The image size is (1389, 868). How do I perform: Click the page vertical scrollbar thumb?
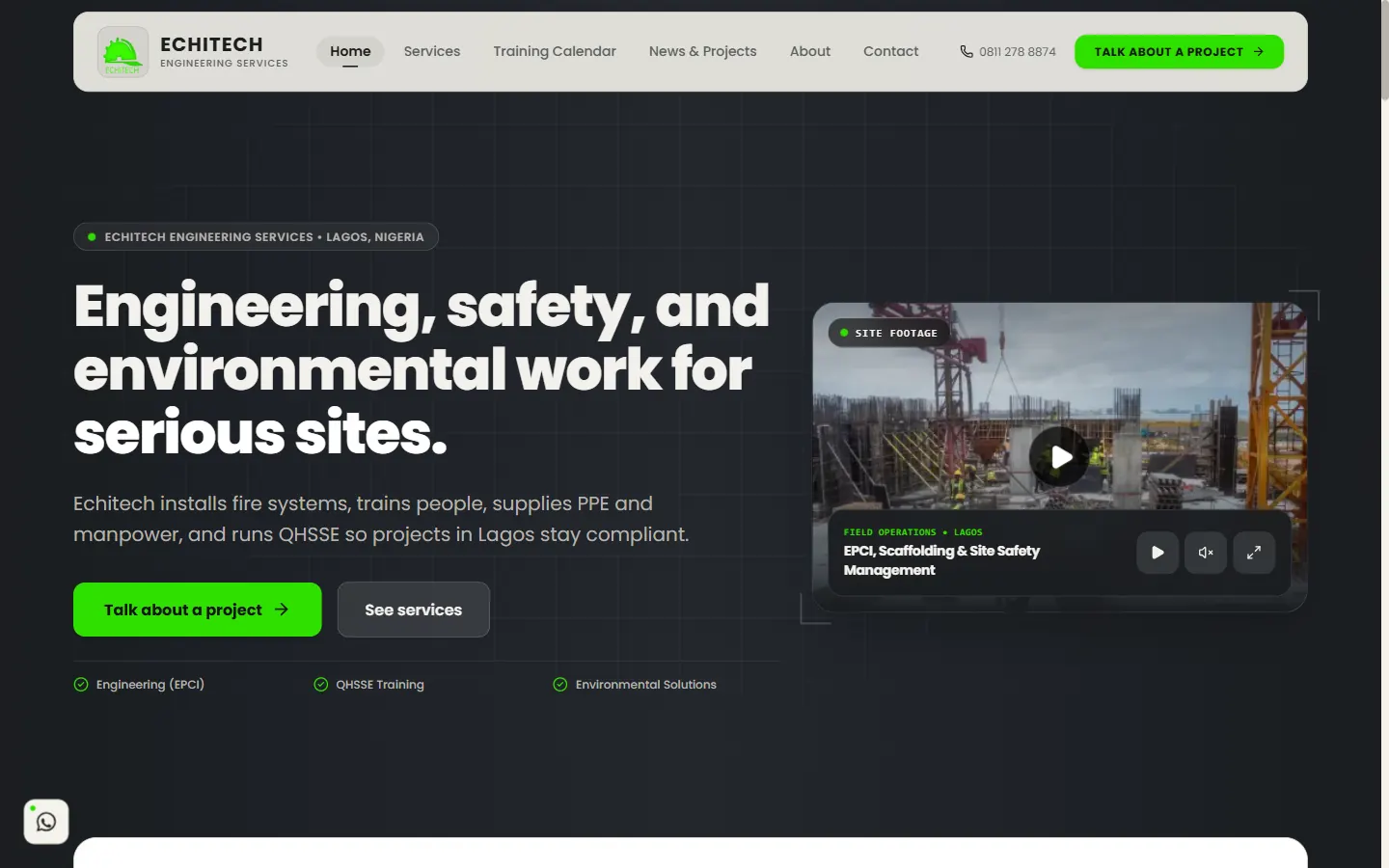pyautogui.click(x=1384, y=50)
